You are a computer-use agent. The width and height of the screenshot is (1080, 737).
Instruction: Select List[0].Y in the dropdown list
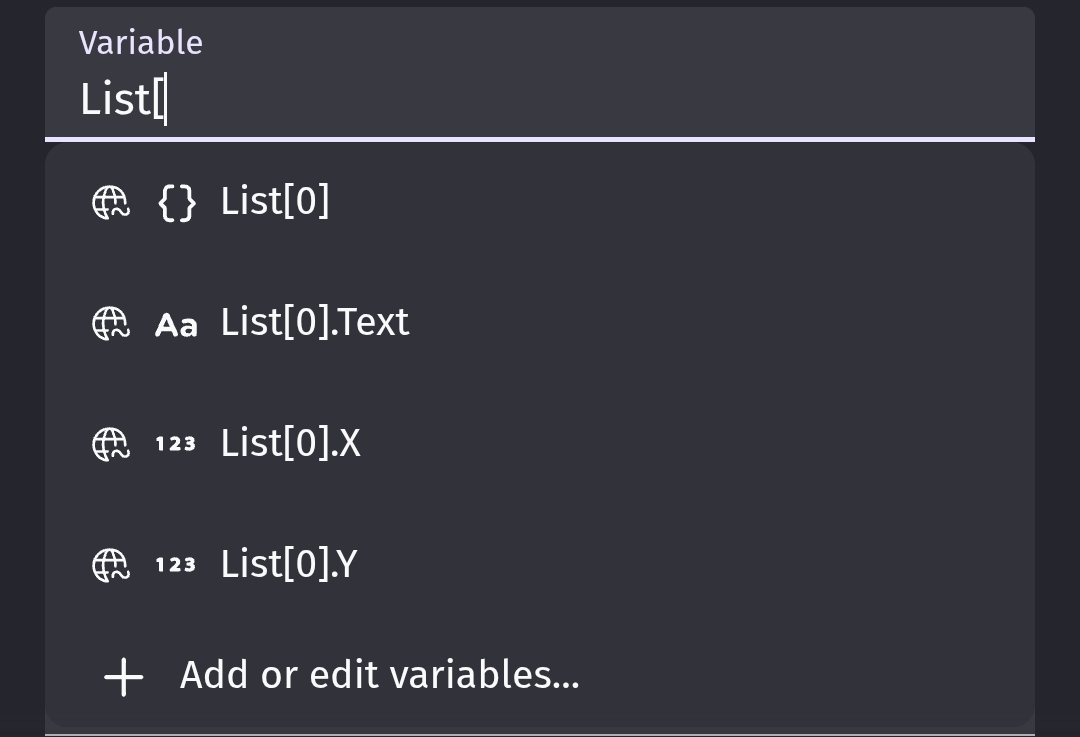tap(540, 565)
